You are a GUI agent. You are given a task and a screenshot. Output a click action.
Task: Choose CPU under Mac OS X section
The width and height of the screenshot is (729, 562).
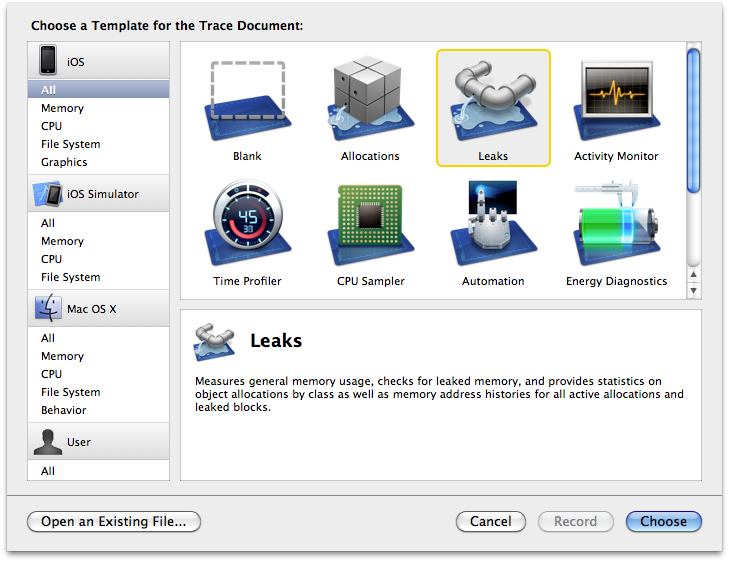pyautogui.click(x=99, y=374)
